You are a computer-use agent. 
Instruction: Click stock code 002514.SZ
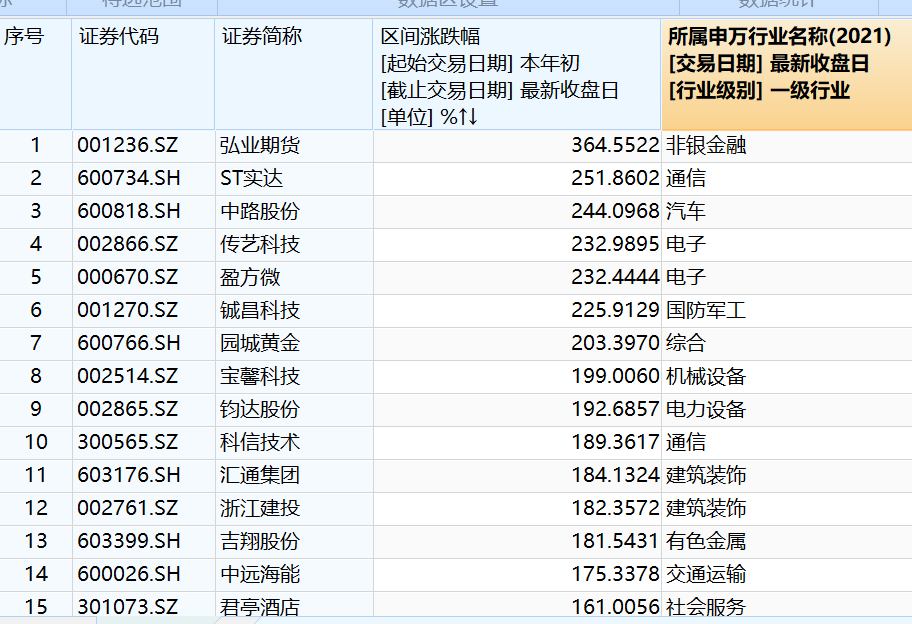(127, 376)
